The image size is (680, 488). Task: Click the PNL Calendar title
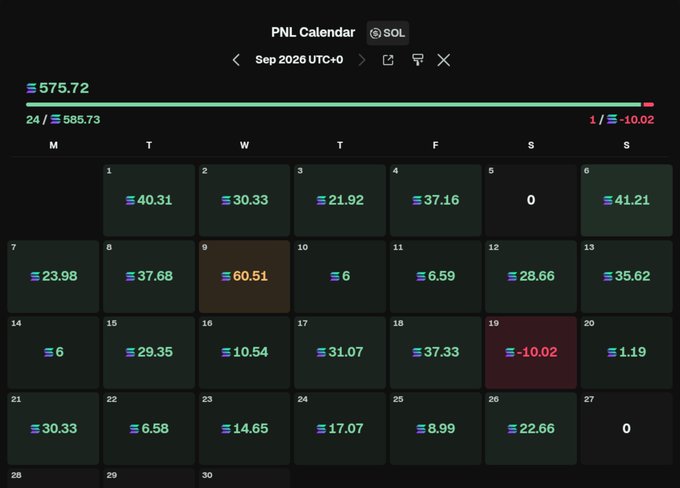[x=313, y=33]
